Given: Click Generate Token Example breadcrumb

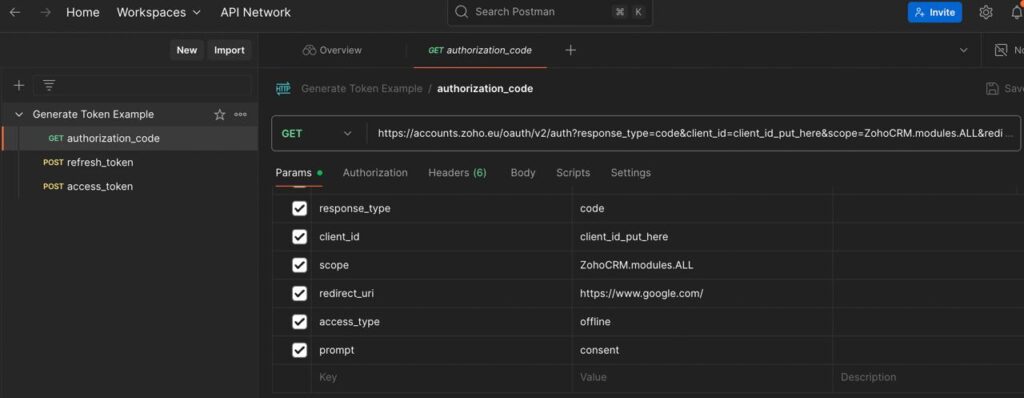Looking at the screenshot, I should coord(361,88).
